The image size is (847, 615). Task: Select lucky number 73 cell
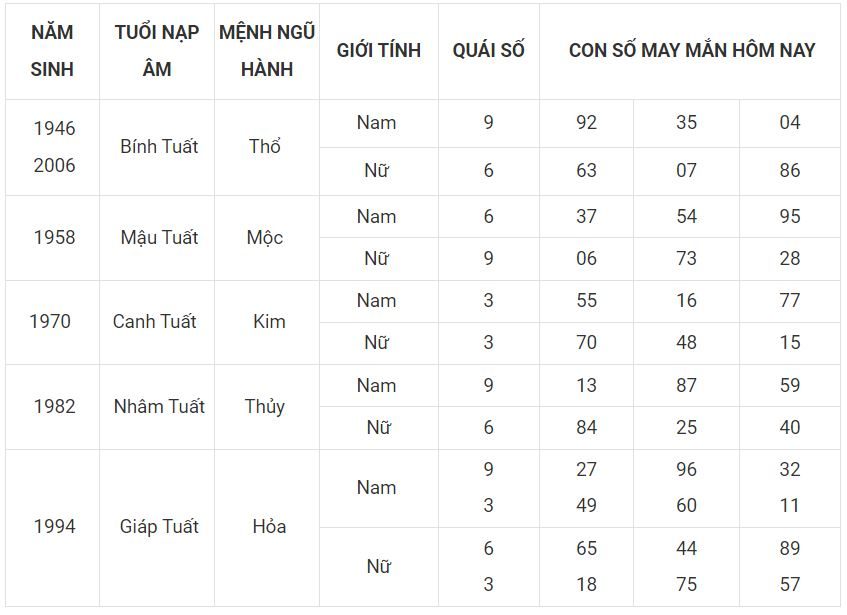[686, 259]
